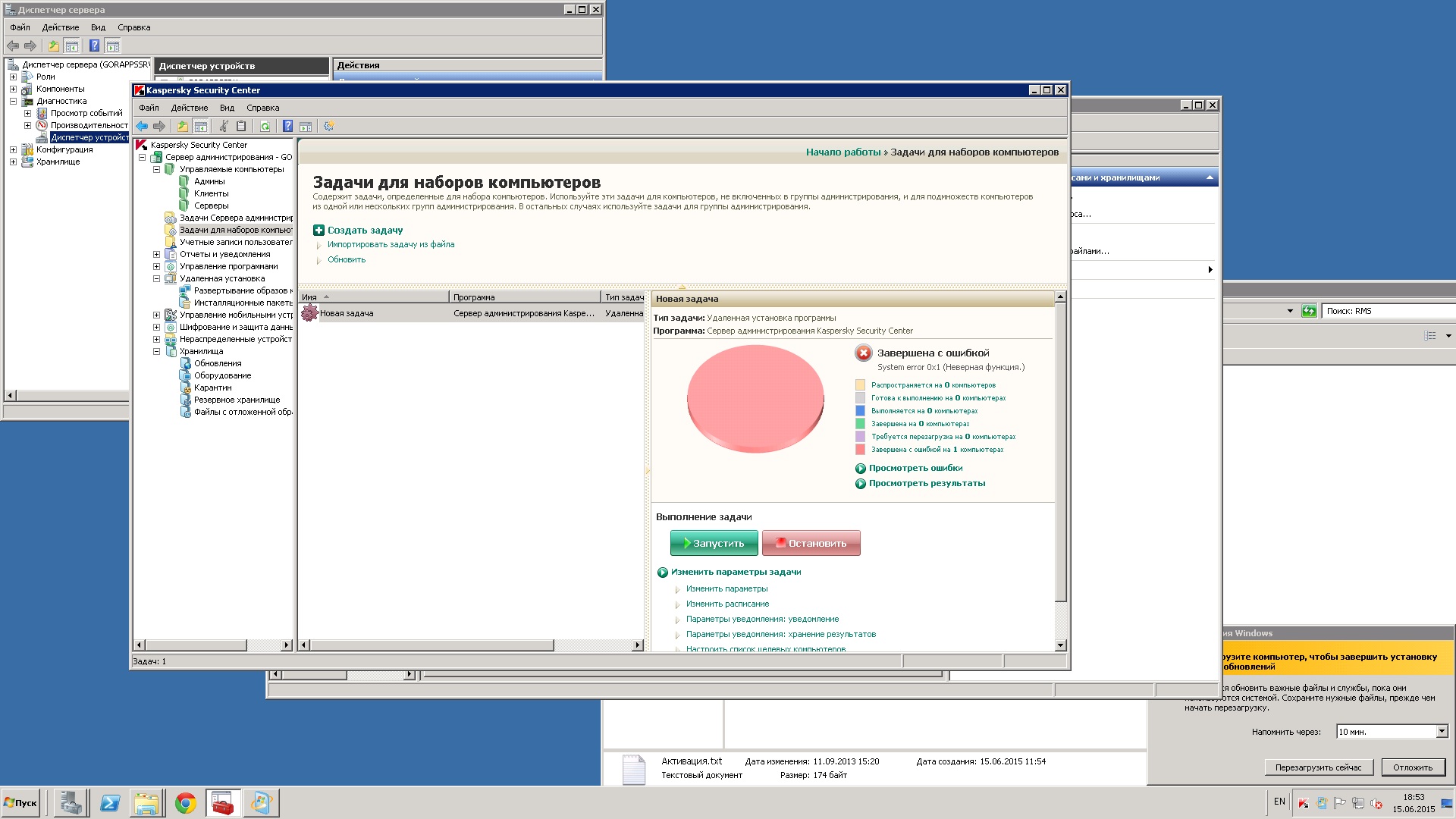Click the red error status icon
The width and height of the screenshot is (1456, 819).
pos(863,353)
